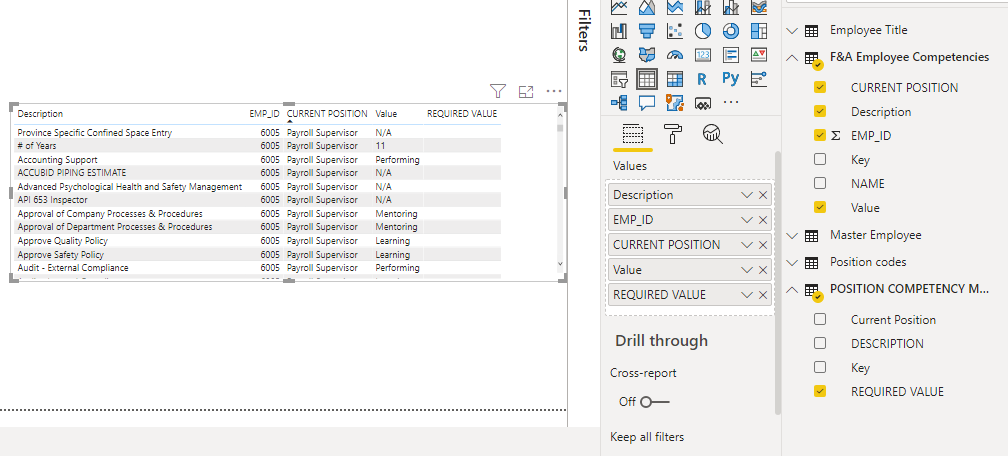Screen dimensions: 1008x456
Task: Open dropdown for EMP_ID in Values well
Action: click(746, 220)
